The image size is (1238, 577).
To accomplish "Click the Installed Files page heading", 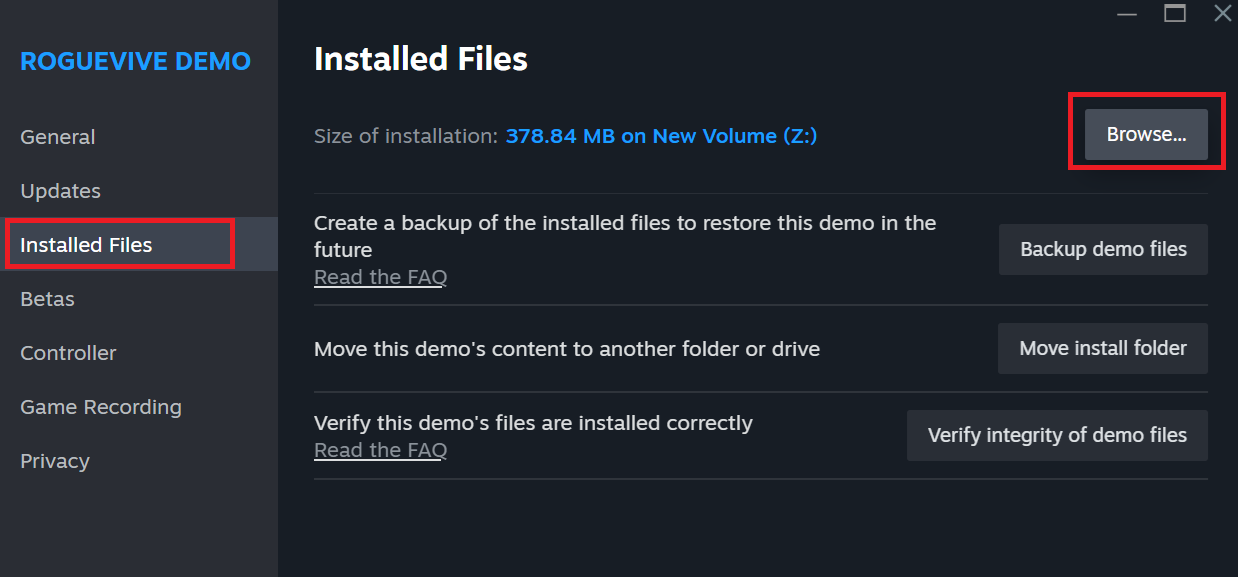I will click(x=421, y=59).
